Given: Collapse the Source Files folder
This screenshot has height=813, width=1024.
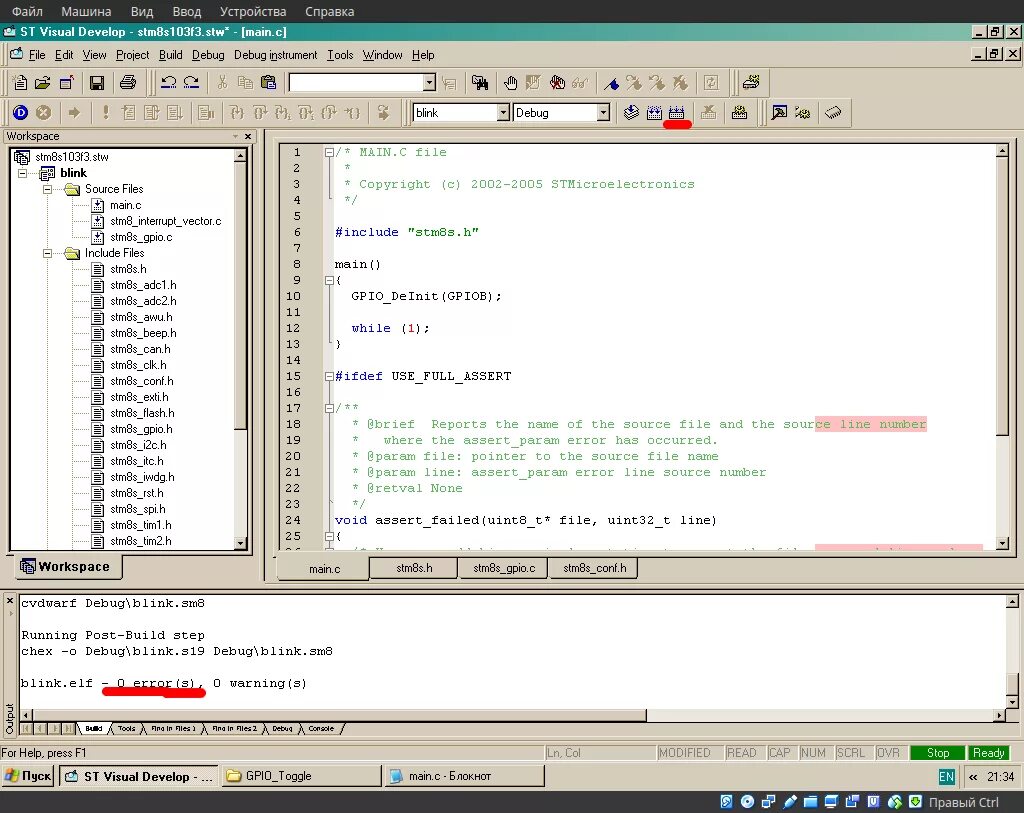Looking at the screenshot, I should pyautogui.click(x=48, y=189).
